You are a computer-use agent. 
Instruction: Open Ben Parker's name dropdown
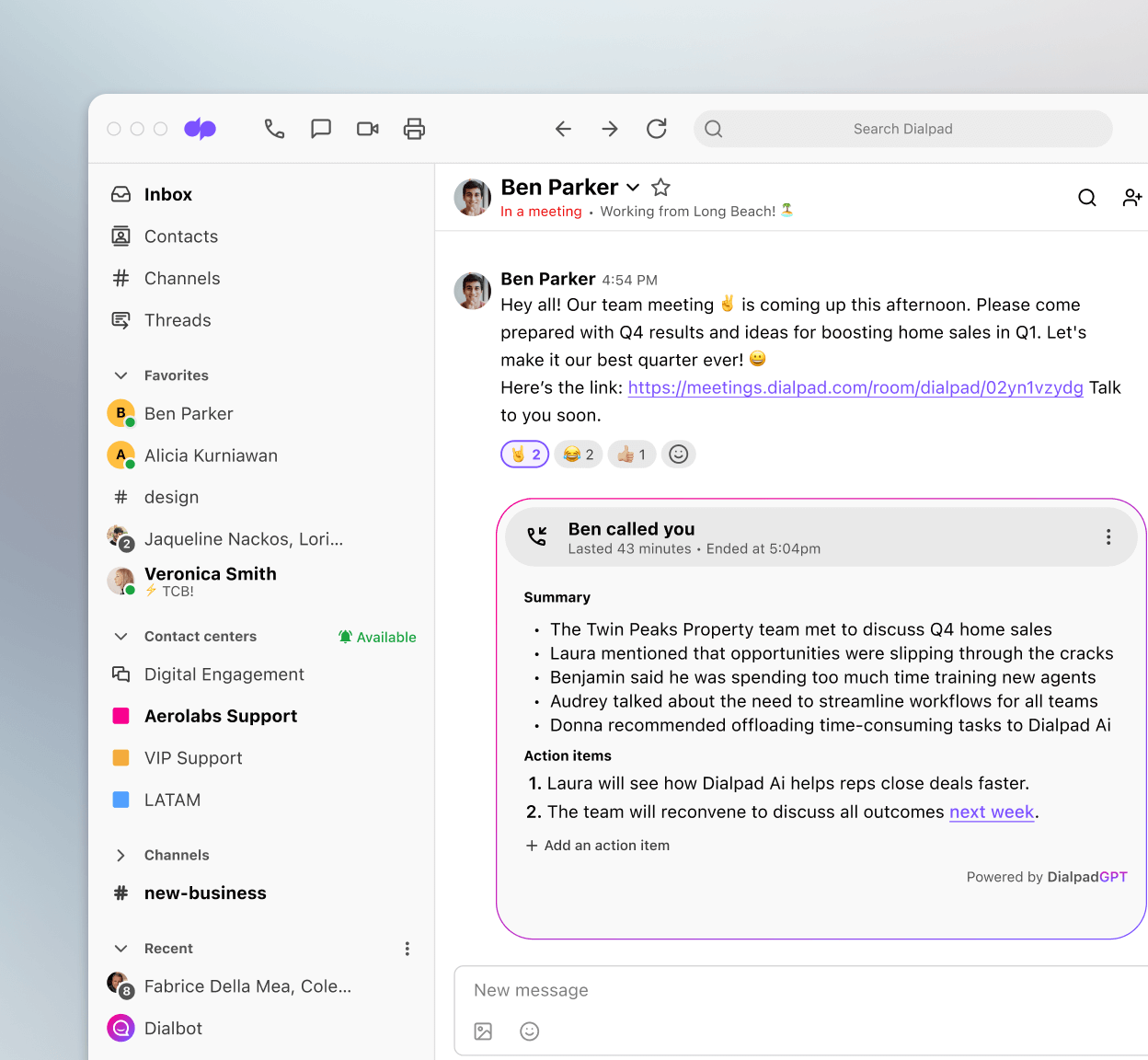click(633, 187)
